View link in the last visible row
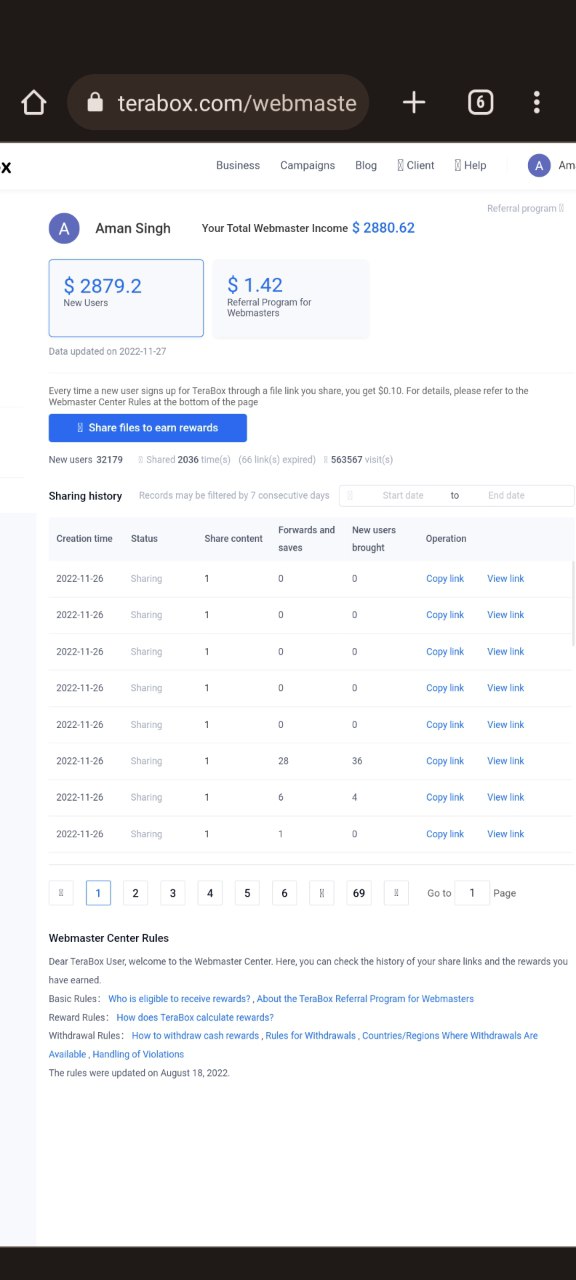 505,834
